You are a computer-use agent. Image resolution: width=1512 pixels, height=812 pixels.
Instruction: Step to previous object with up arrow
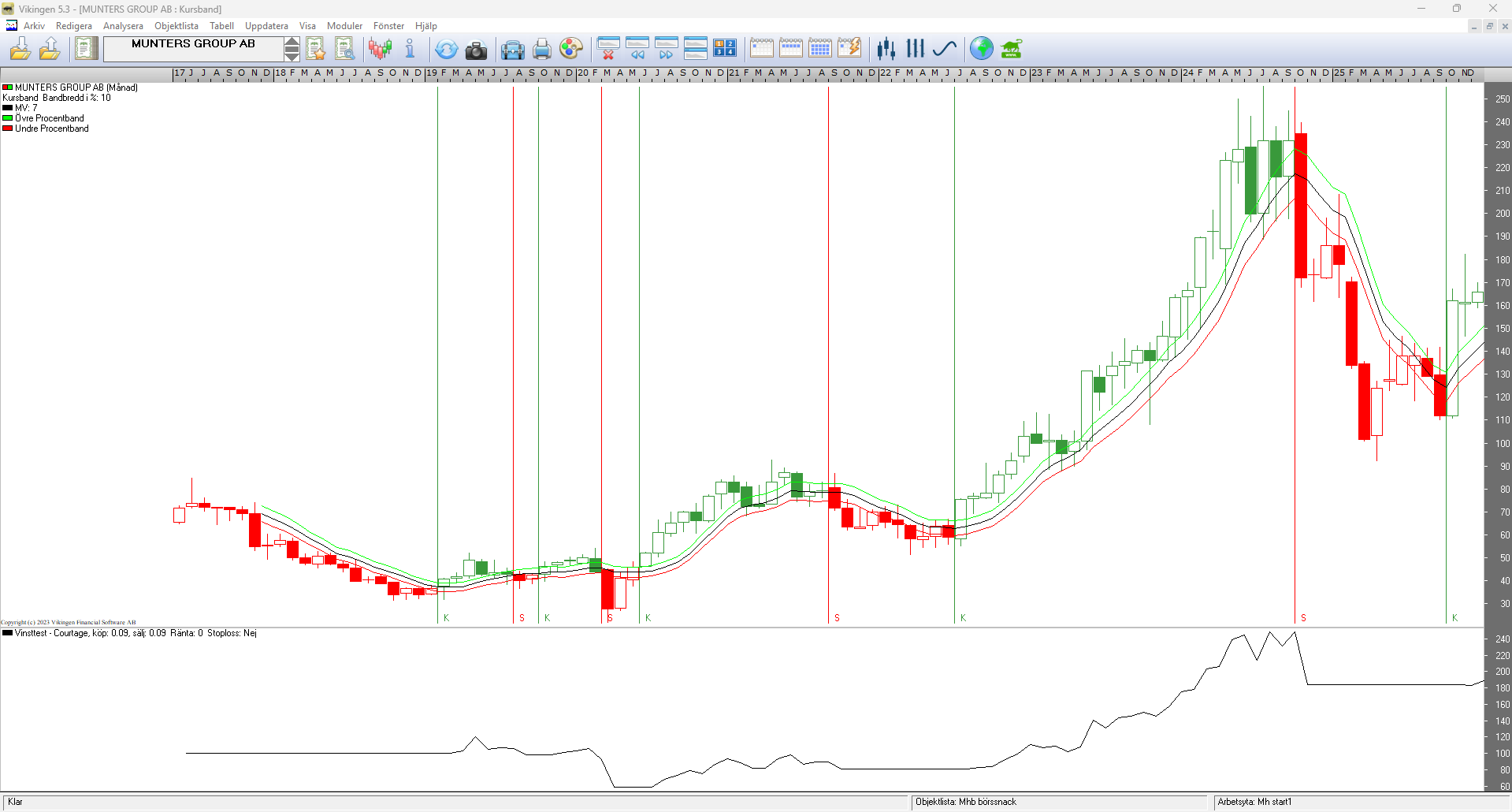click(292, 43)
